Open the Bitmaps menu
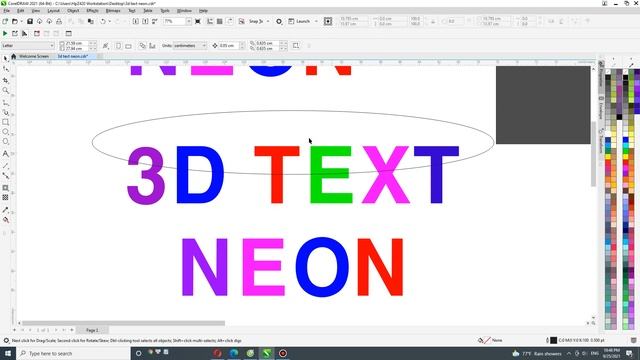Screen dimensions: 640x360 (x=113, y=11)
